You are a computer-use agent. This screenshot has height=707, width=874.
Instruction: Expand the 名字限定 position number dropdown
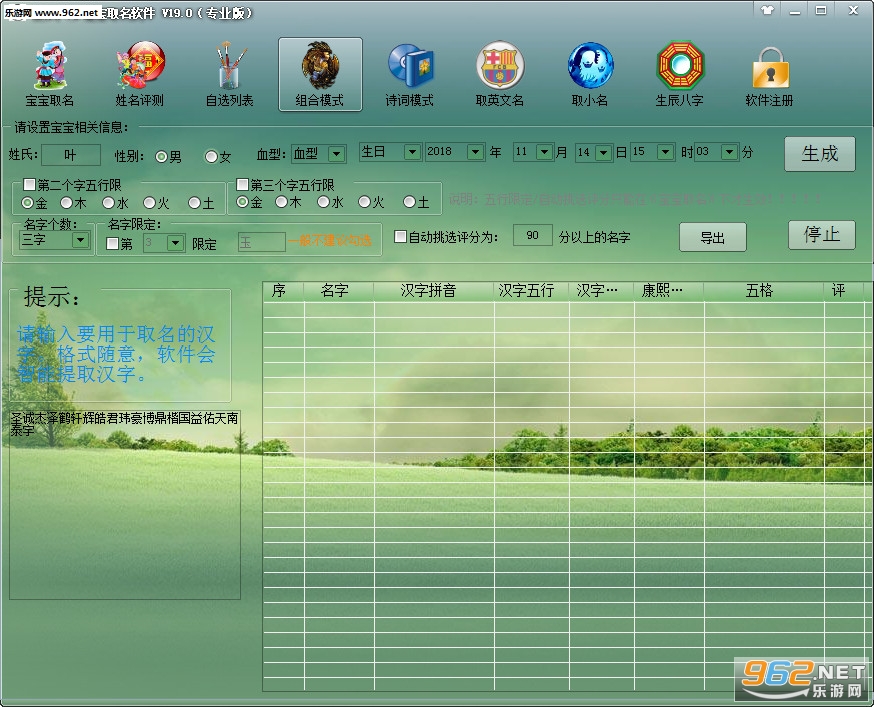(175, 243)
